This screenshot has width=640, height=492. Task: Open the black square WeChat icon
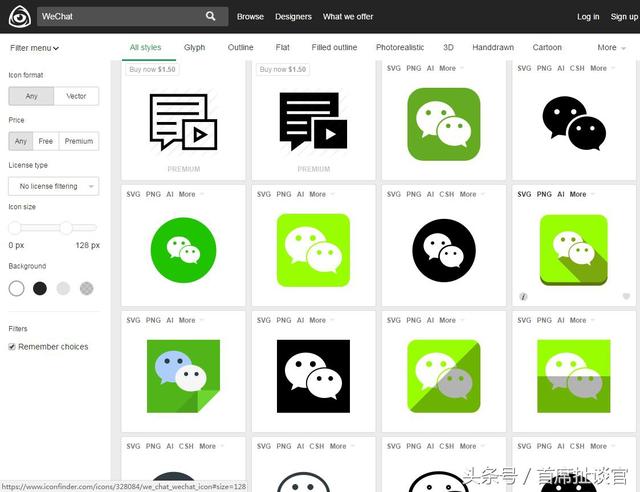[313, 376]
